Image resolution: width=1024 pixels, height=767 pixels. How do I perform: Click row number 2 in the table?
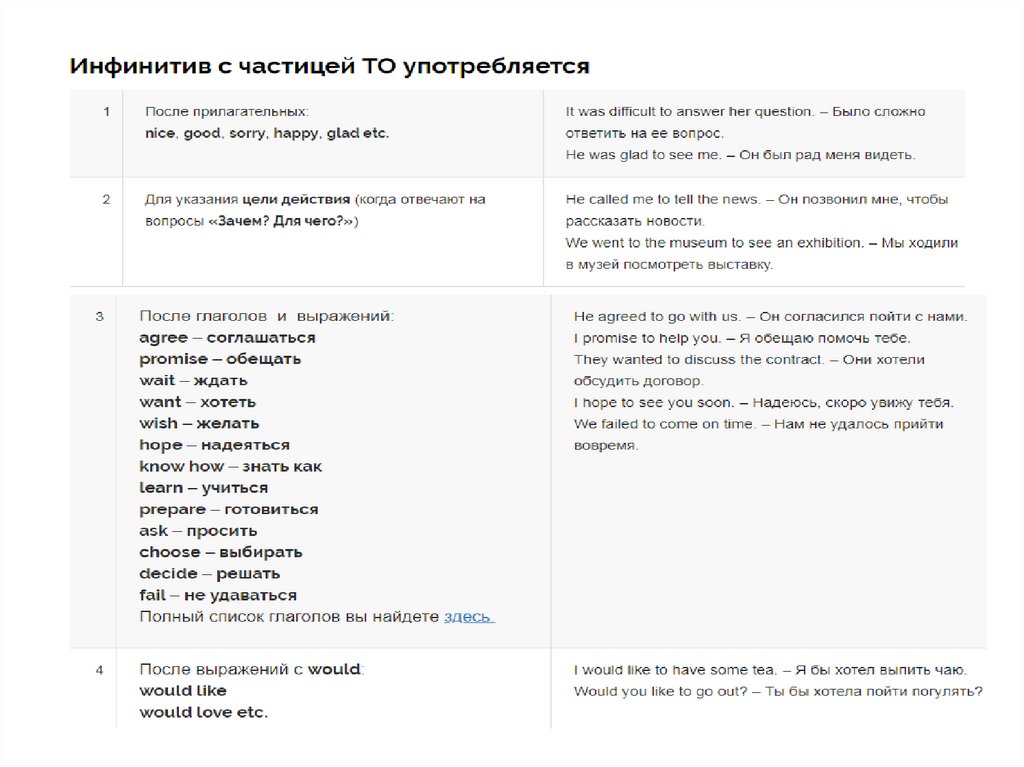(x=106, y=199)
